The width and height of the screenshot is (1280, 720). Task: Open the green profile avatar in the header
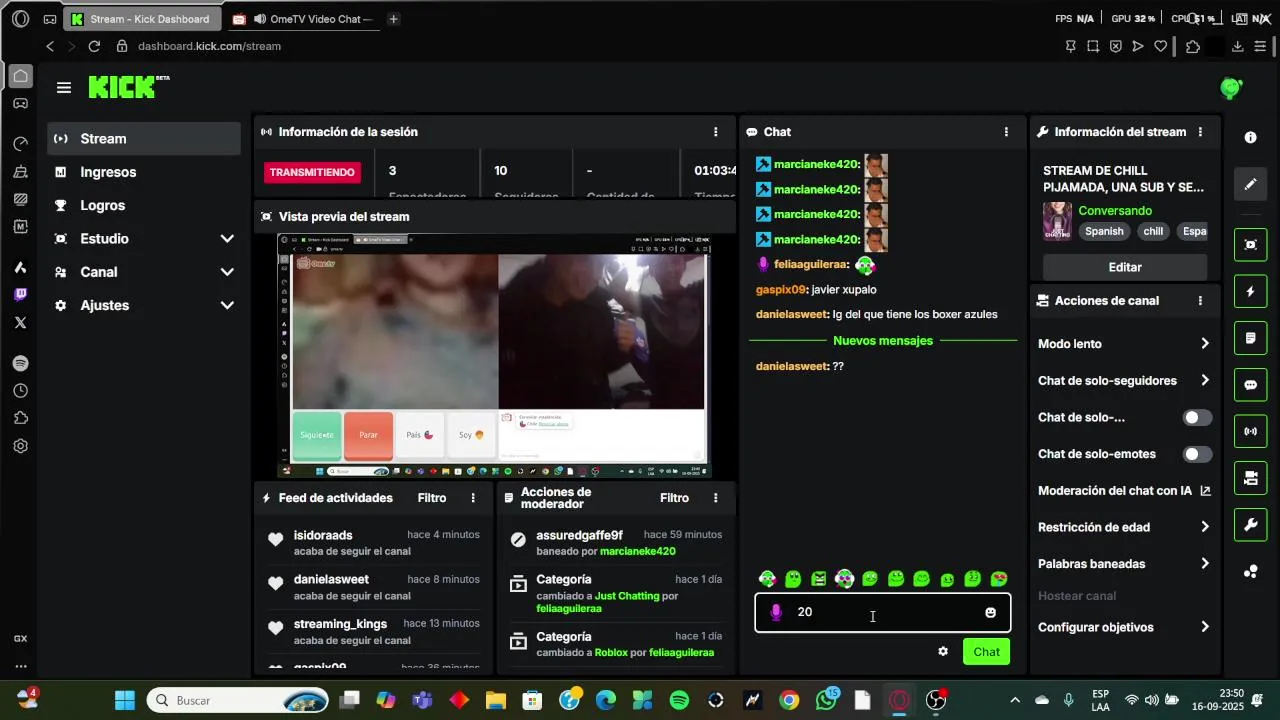1231,88
